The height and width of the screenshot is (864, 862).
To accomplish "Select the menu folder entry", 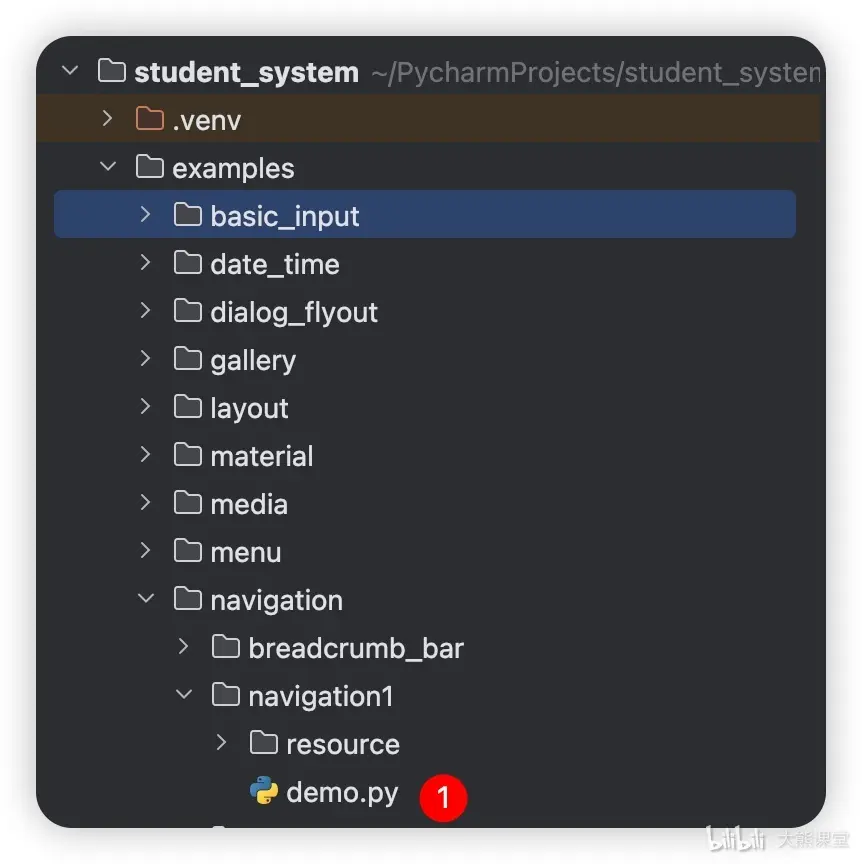I will click(424, 551).
